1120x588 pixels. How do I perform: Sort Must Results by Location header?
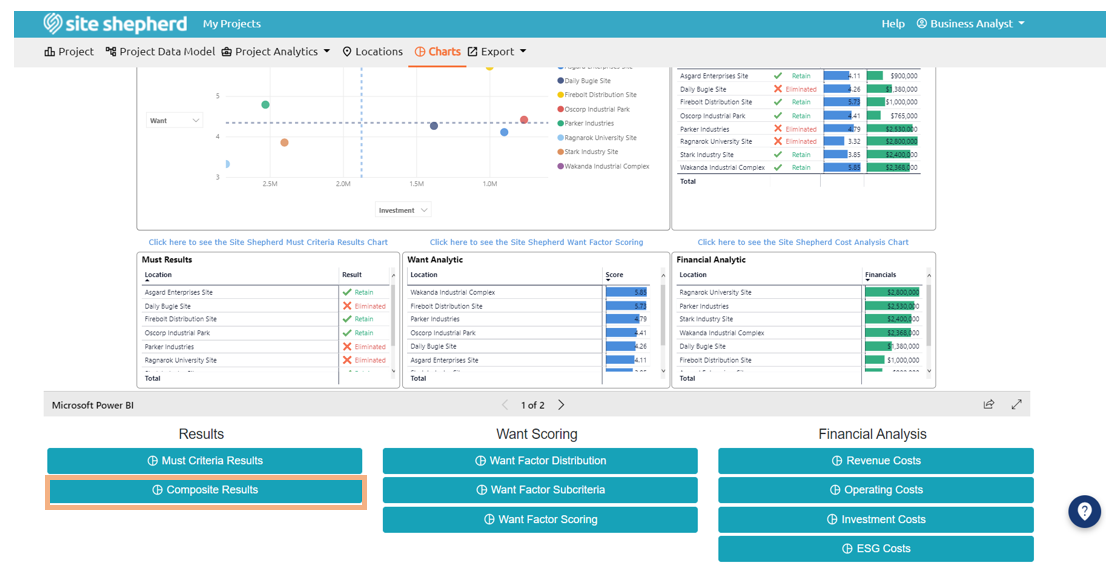tap(158, 275)
